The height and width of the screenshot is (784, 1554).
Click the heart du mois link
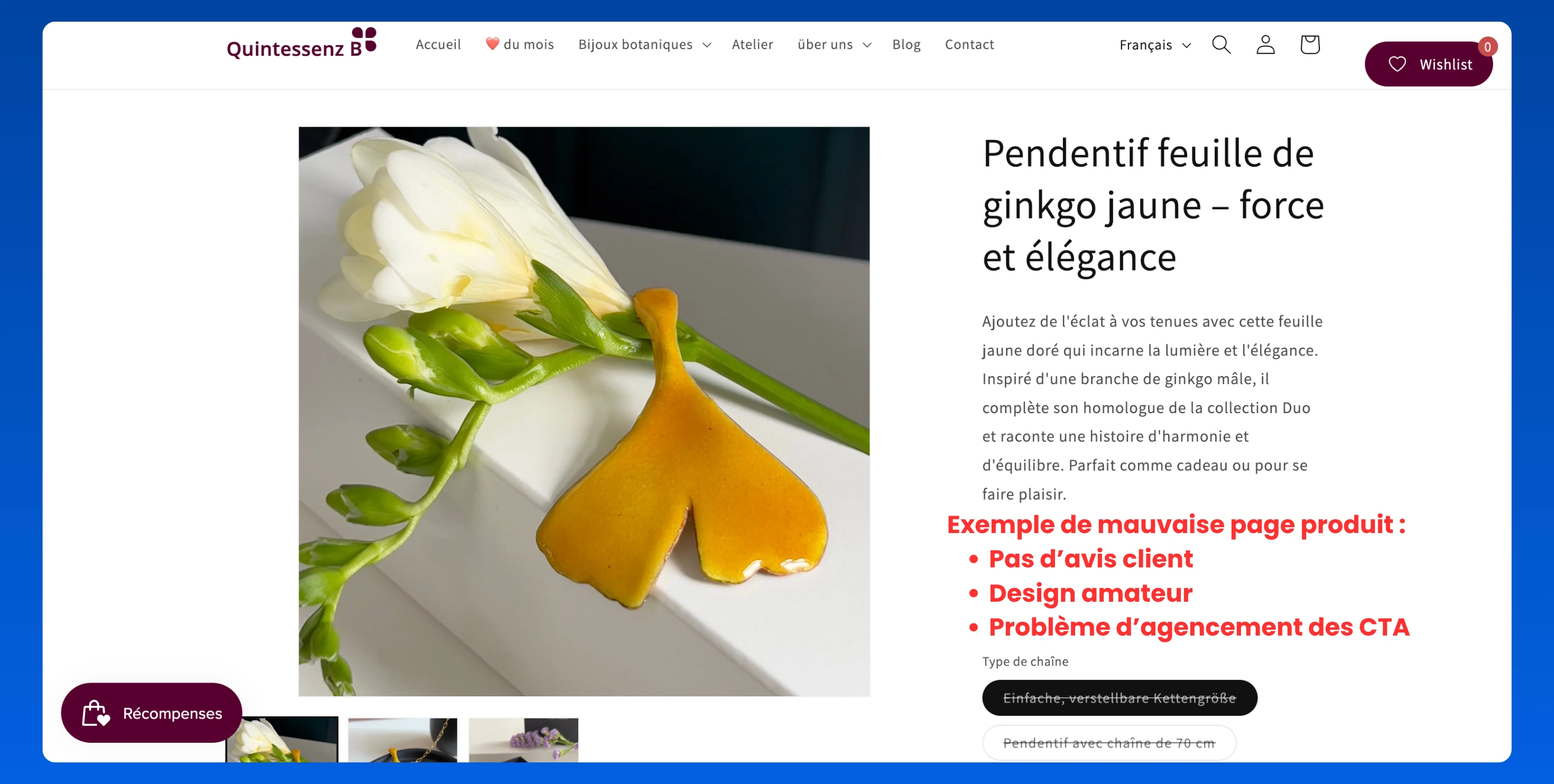pyautogui.click(x=520, y=44)
